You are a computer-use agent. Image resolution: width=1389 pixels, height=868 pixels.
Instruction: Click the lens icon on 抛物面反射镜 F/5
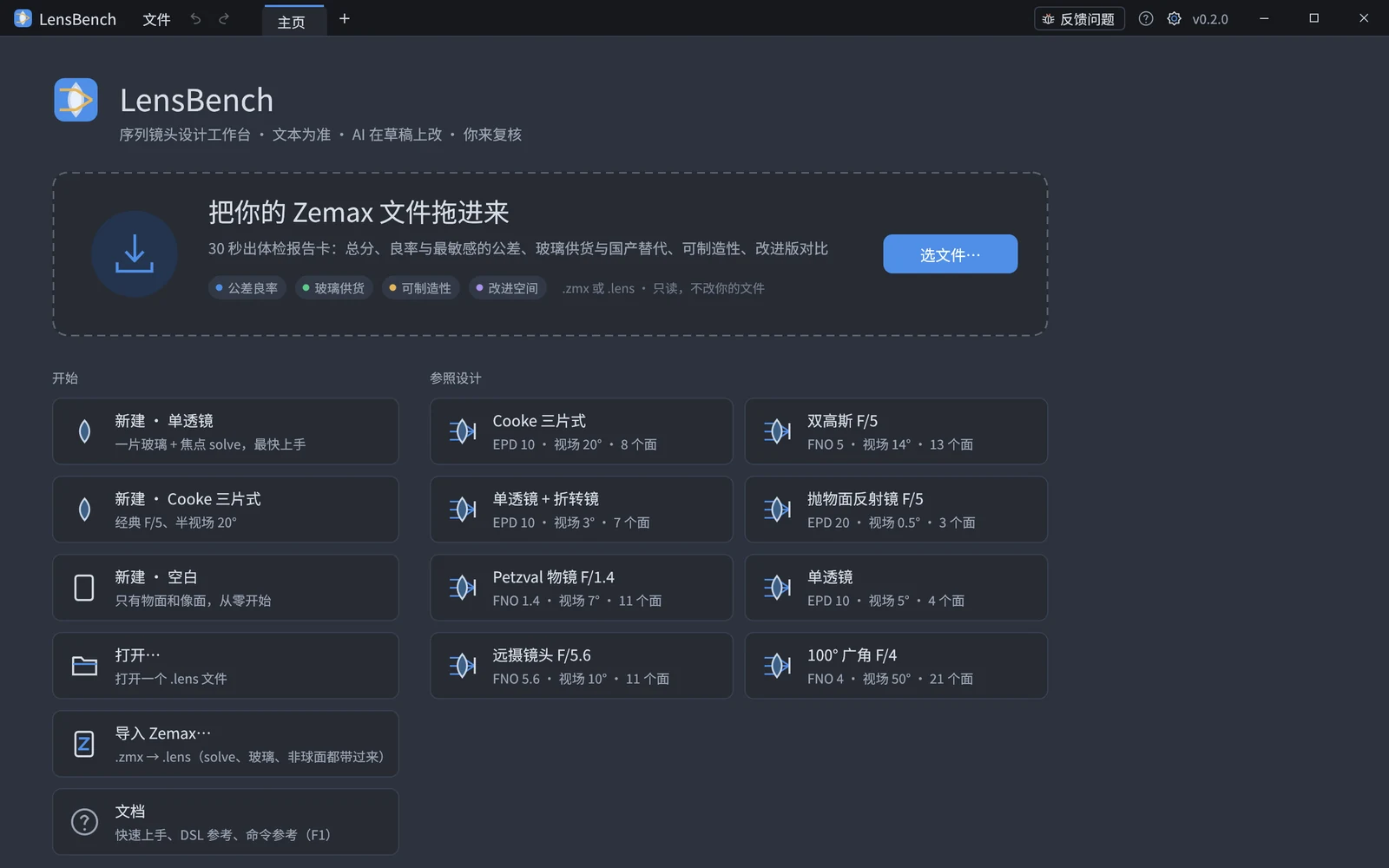point(777,510)
